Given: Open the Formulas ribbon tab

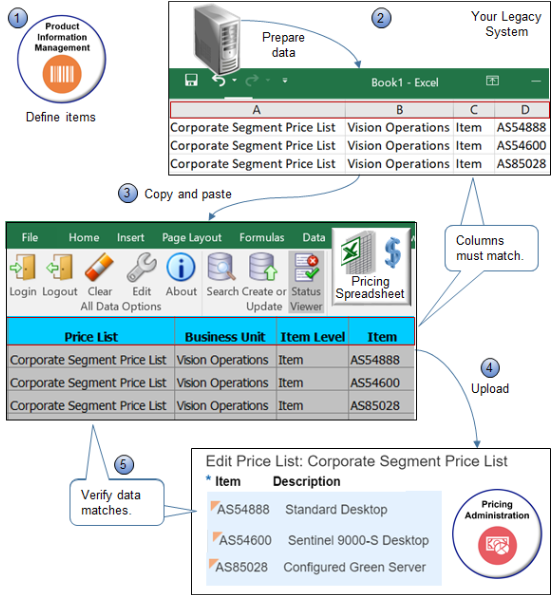Looking at the screenshot, I should (261, 238).
